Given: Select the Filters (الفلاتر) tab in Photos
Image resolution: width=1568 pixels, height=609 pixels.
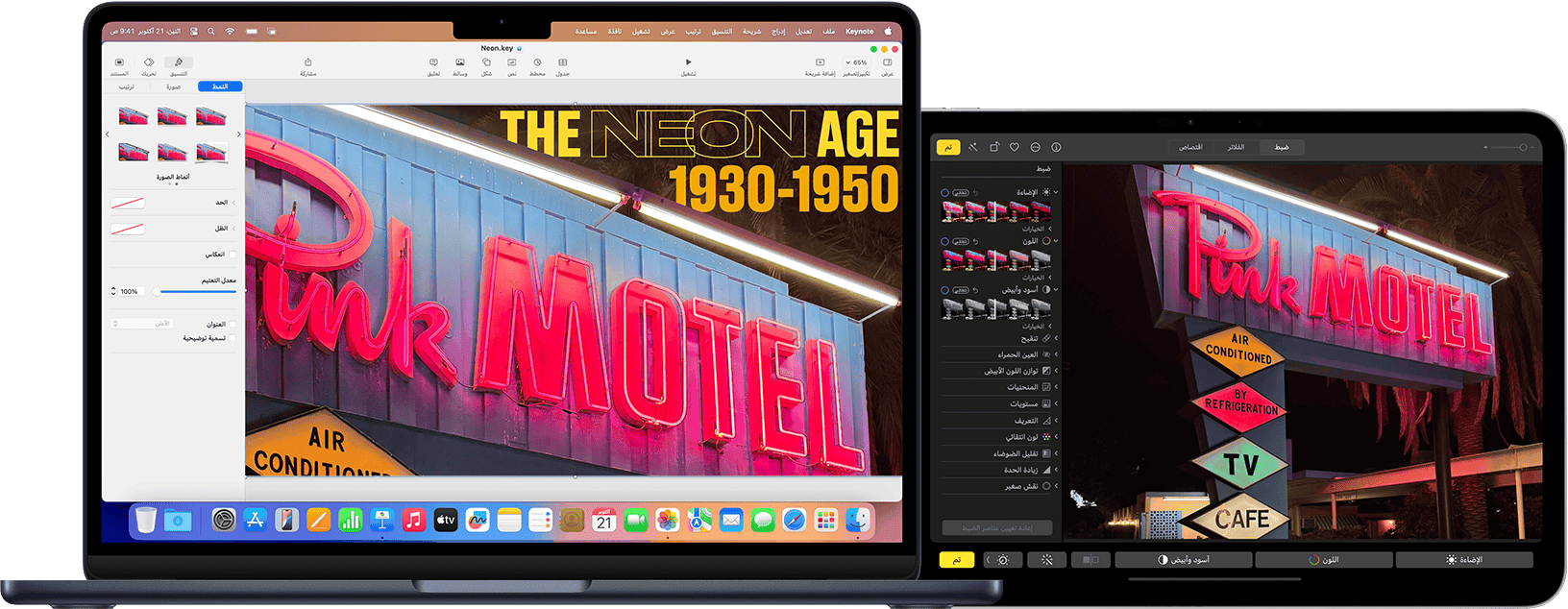Looking at the screenshot, I should point(1236,147).
